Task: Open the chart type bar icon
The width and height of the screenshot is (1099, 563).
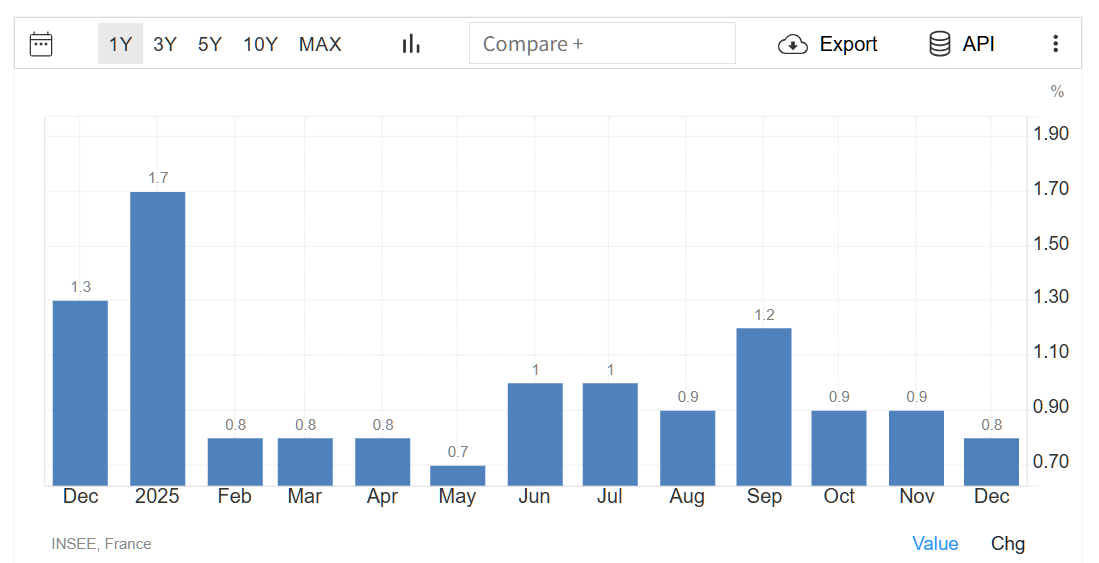Action: pos(411,44)
